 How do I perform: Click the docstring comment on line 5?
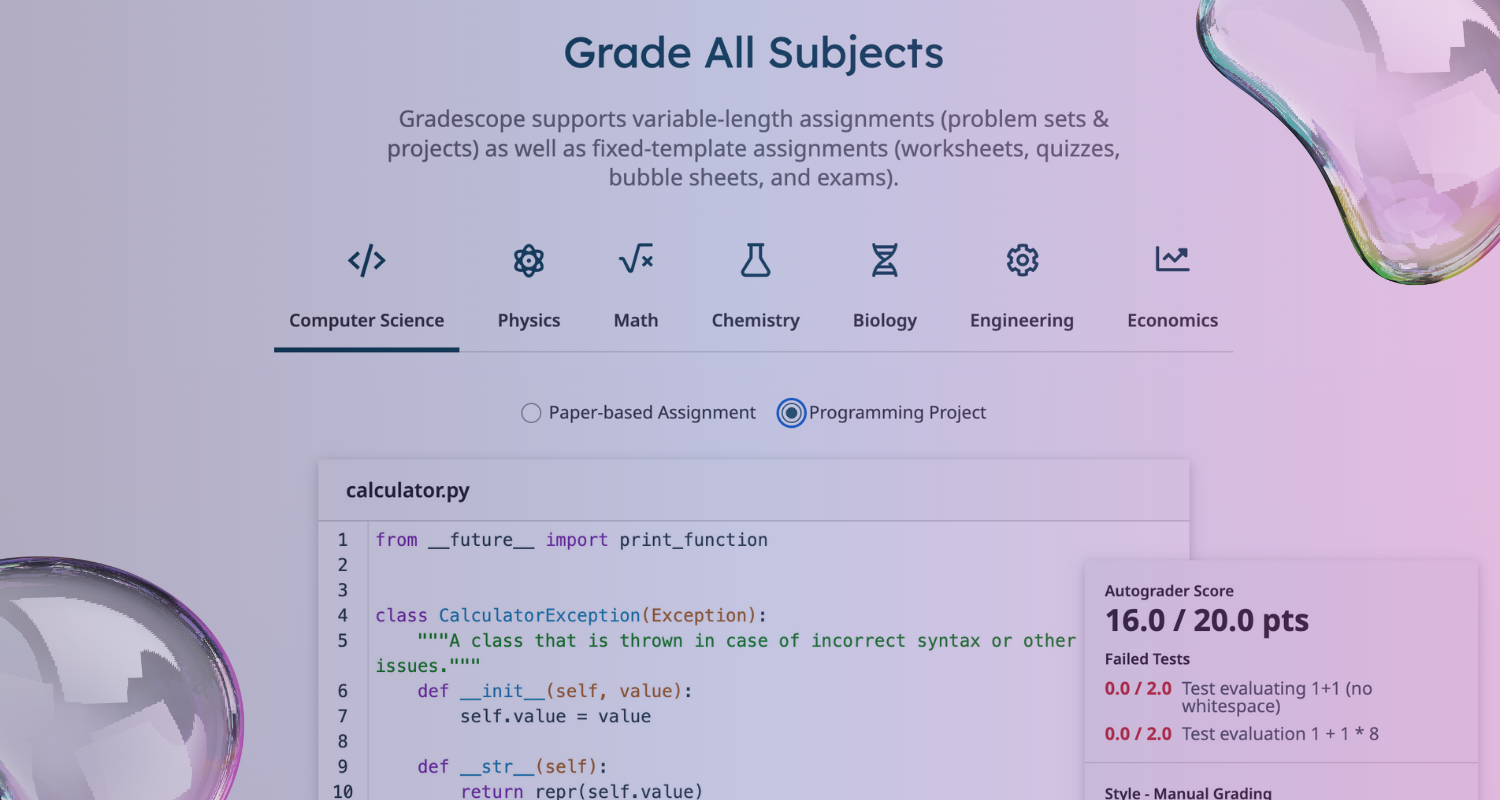click(x=726, y=653)
